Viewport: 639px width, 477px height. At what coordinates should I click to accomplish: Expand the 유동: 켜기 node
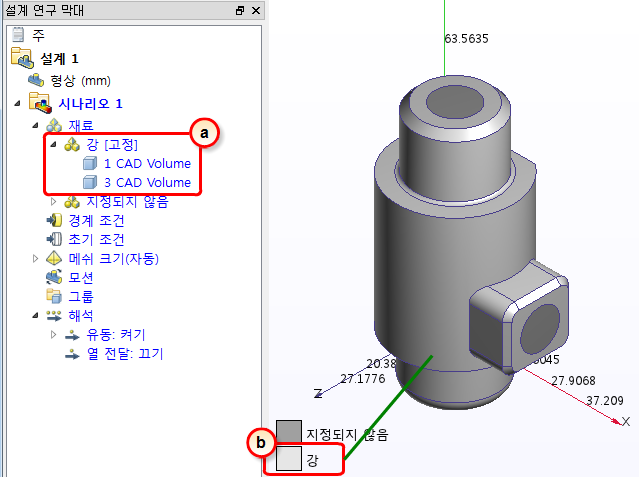coord(53,335)
